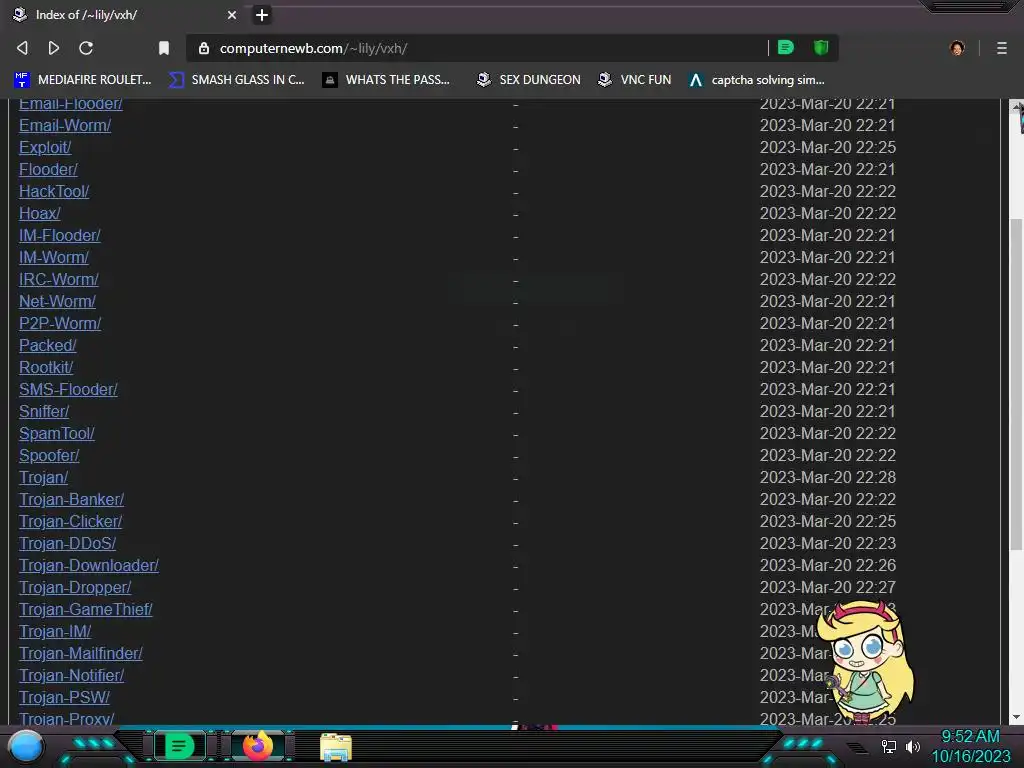Open the Sniffer/ directory link
The width and height of the screenshot is (1024, 768).
(x=44, y=411)
